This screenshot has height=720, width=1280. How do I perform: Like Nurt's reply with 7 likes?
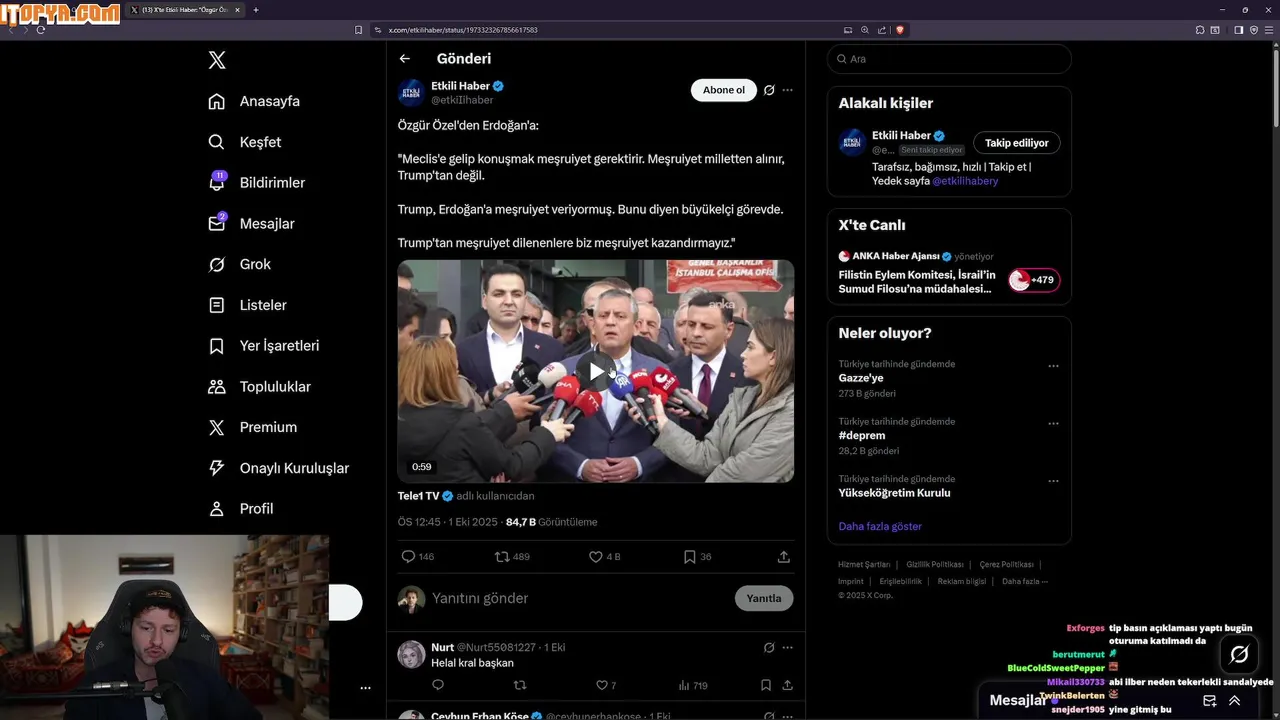click(x=606, y=685)
